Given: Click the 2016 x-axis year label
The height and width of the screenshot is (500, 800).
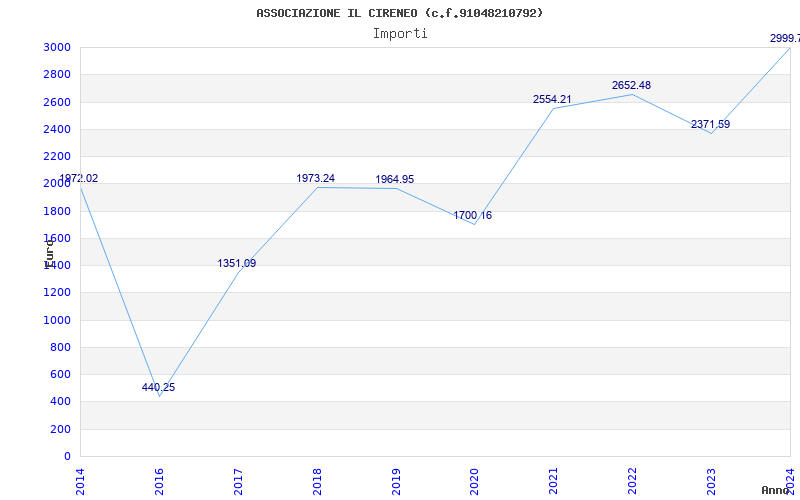Looking at the screenshot, I should coord(159,482).
